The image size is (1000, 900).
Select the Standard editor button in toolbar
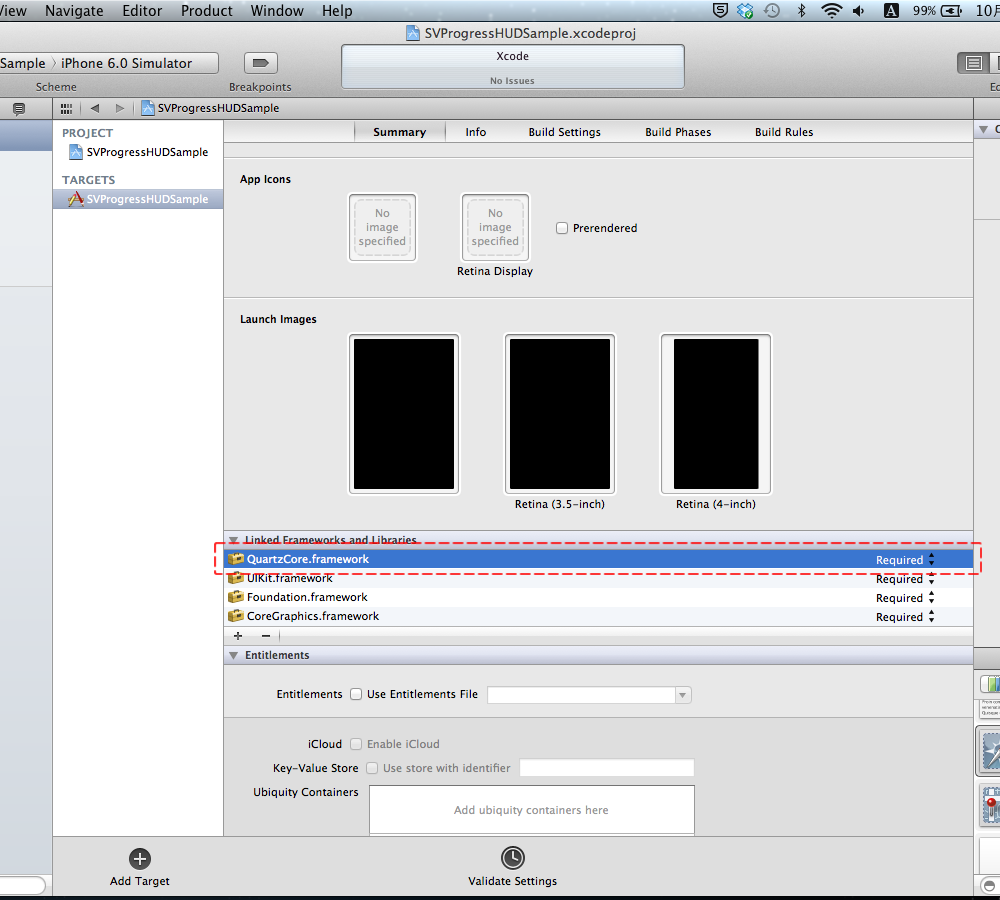point(973,63)
